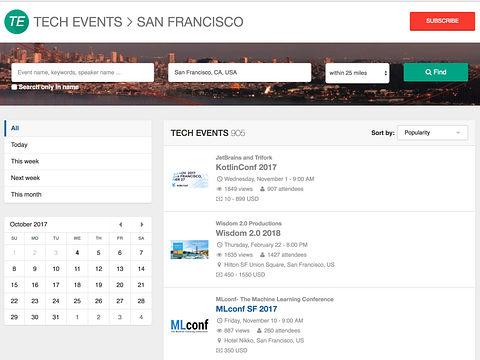The image size is (480, 360).
Task: Select October 13 in the calendar
Action: click(120, 269)
